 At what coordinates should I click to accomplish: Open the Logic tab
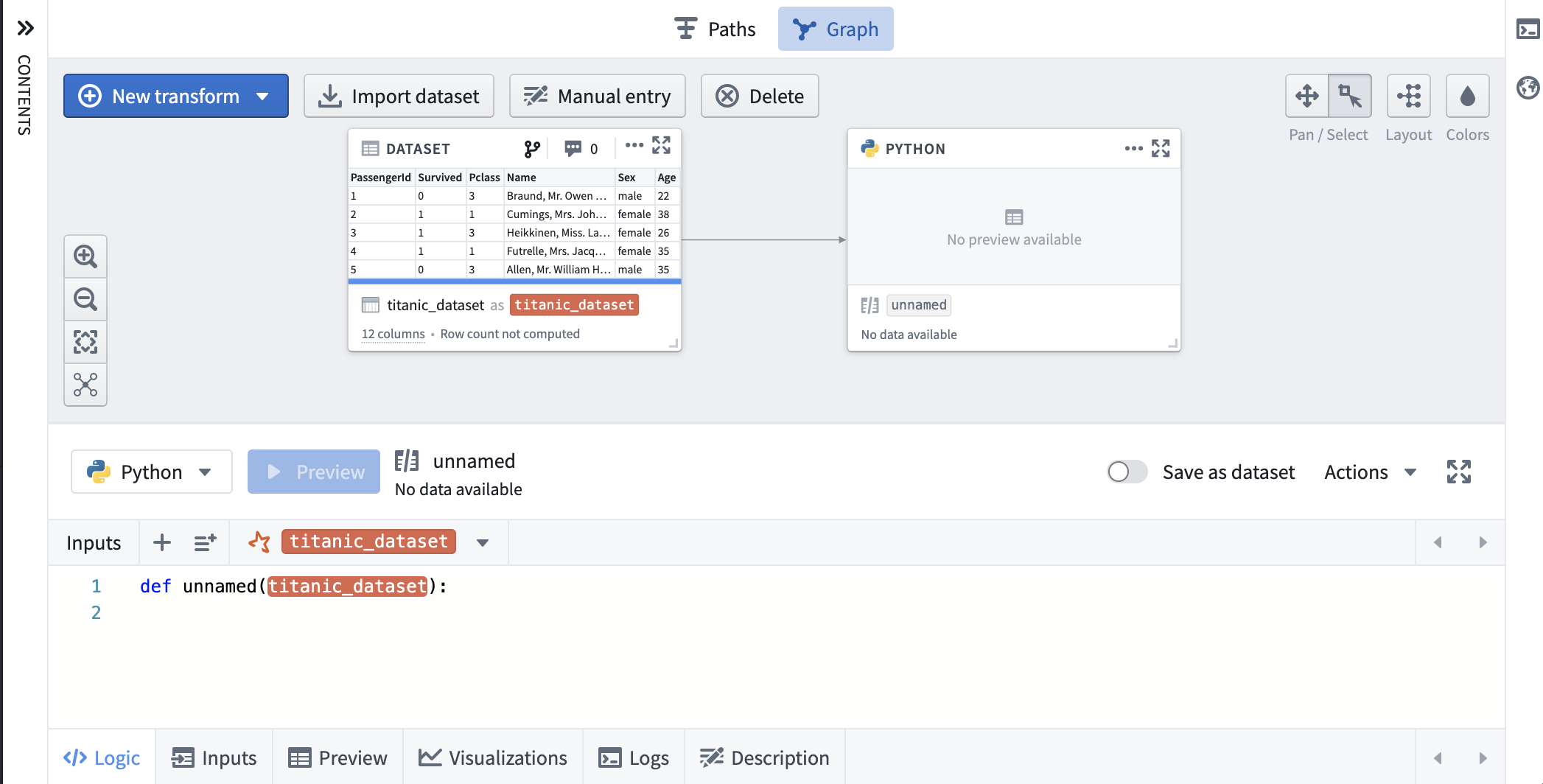click(x=102, y=757)
